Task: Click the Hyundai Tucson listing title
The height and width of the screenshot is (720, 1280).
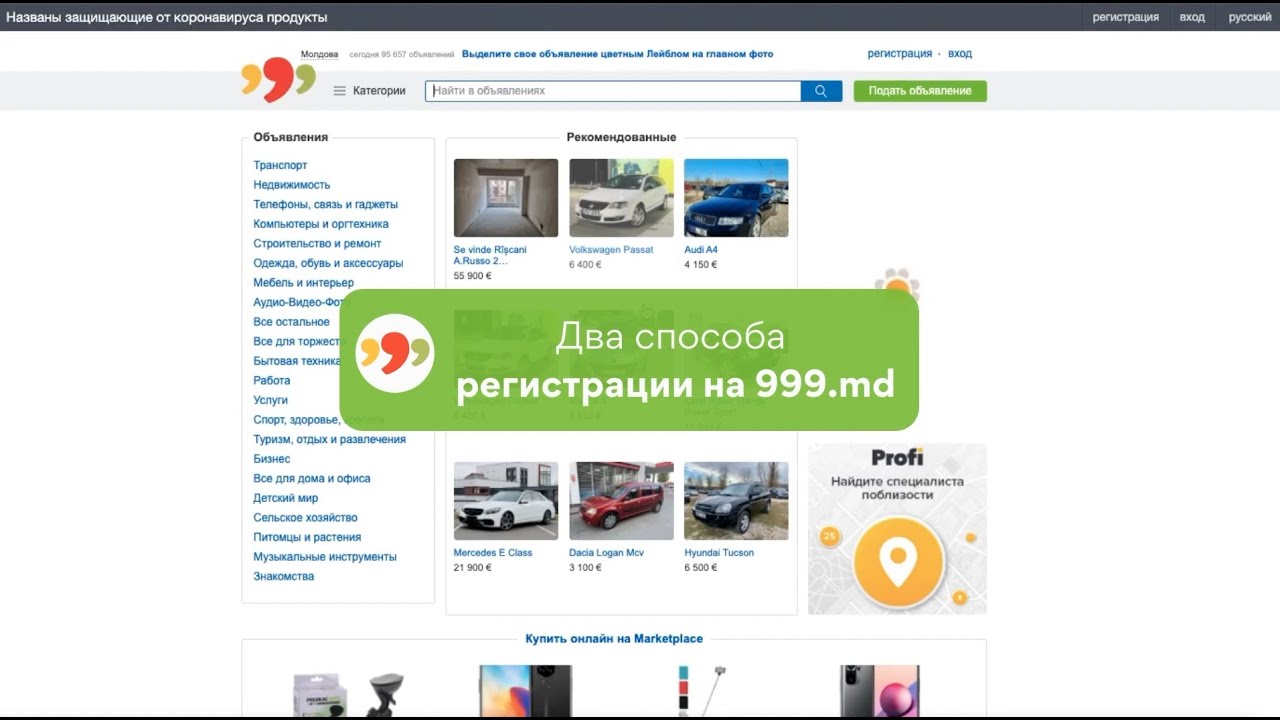Action: 719,553
